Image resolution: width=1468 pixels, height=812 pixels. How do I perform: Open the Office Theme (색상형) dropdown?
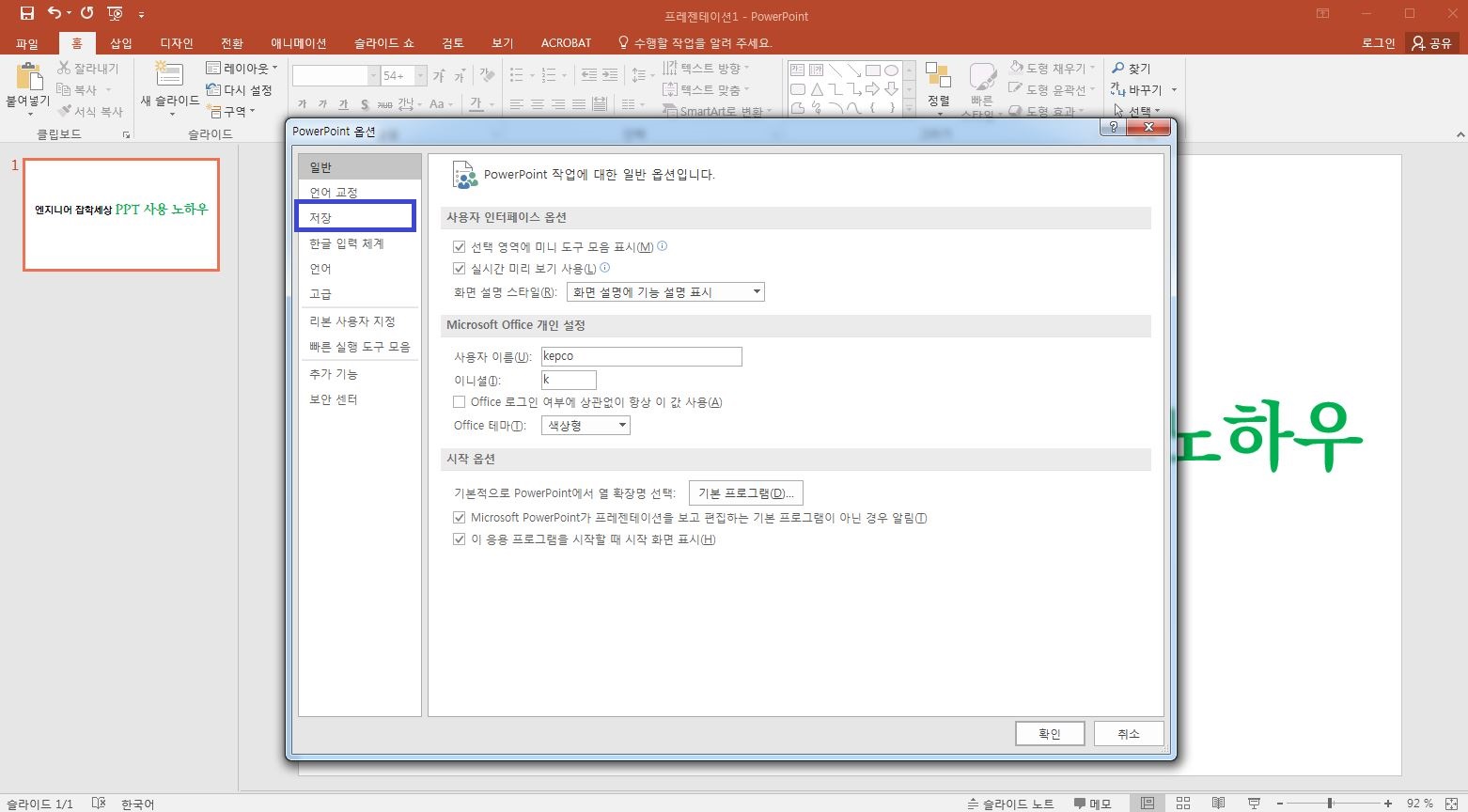click(x=586, y=426)
